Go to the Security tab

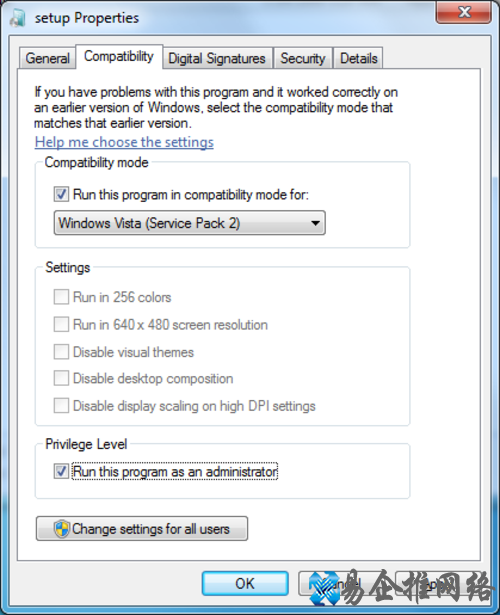coord(303,58)
